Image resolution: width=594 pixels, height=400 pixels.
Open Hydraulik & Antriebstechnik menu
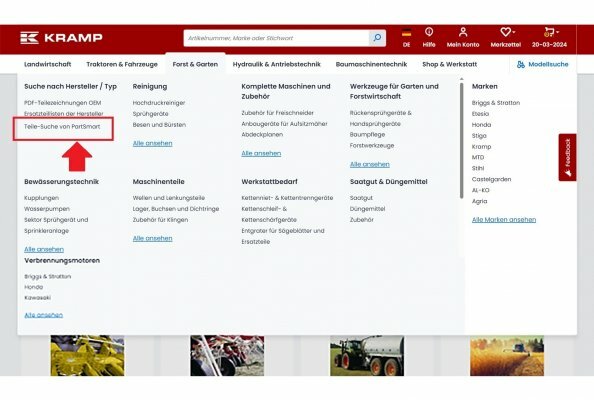tap(277, 64)
